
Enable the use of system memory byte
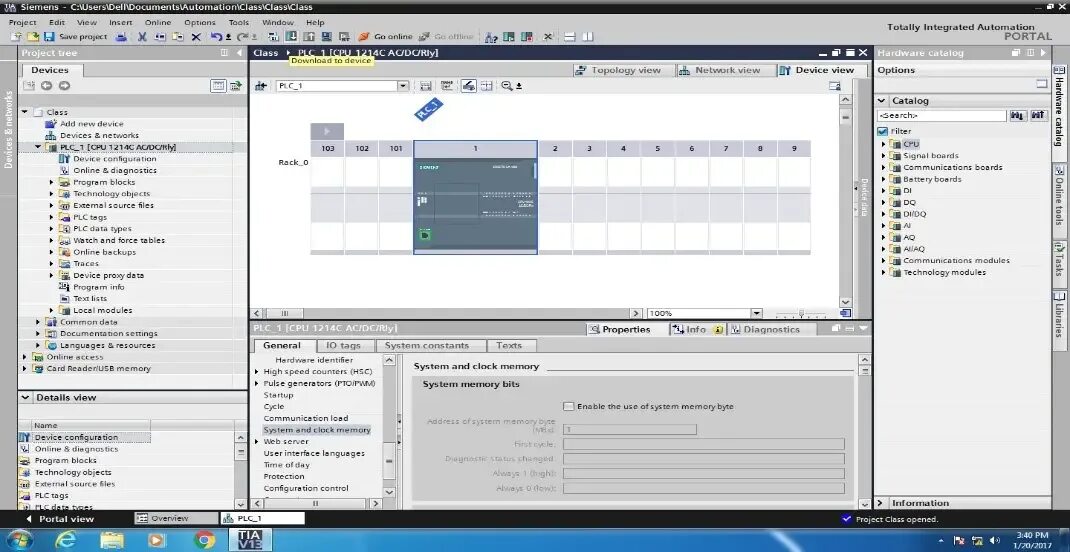pyautogui.click(x=568, y=407)
